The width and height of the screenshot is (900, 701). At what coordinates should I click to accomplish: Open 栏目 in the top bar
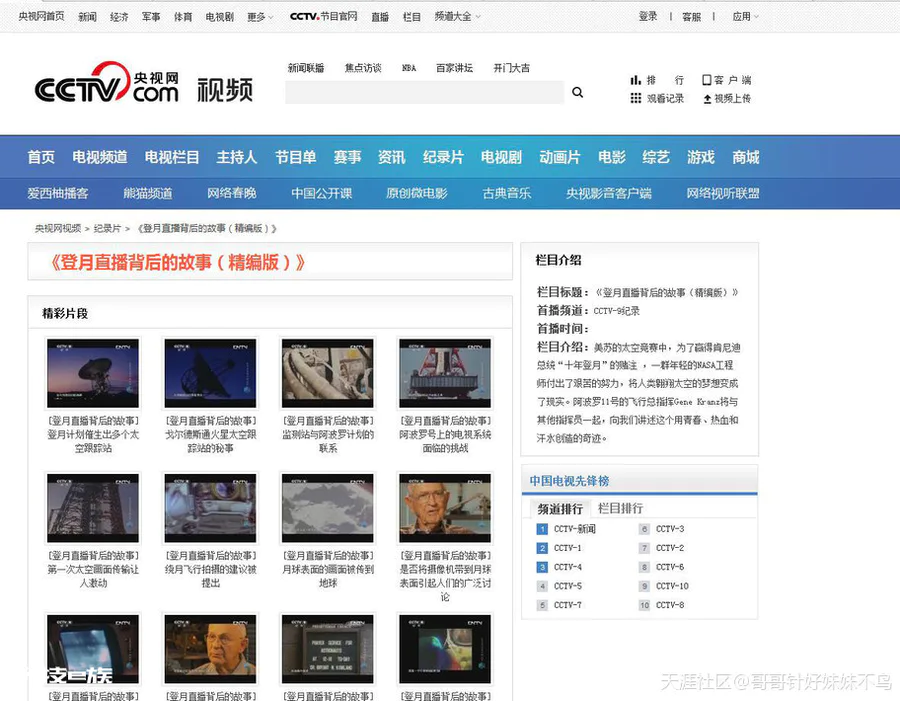click(x=412, y=17)
